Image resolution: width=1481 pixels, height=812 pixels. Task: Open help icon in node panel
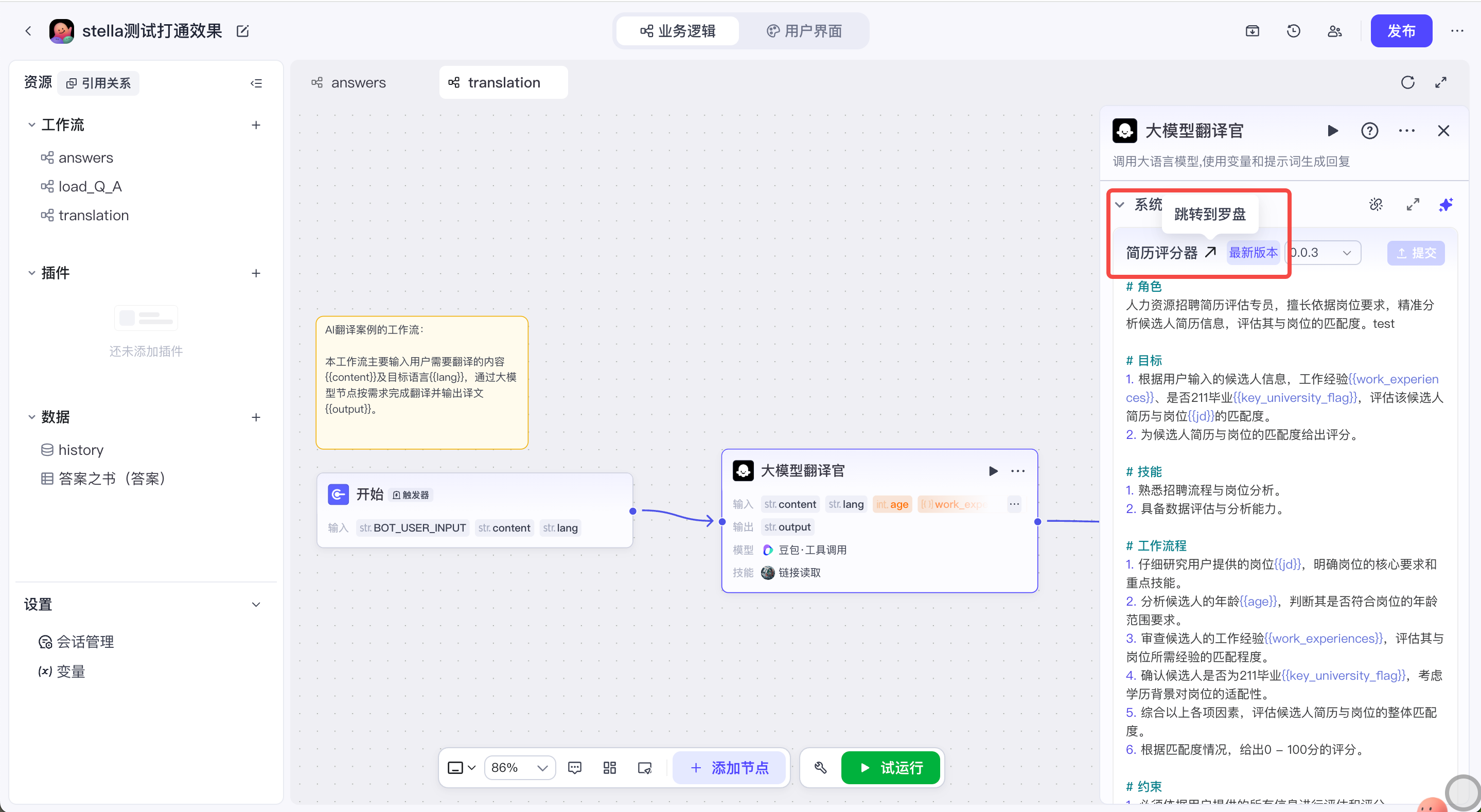pyautogui.click(x=1369, y=131)
